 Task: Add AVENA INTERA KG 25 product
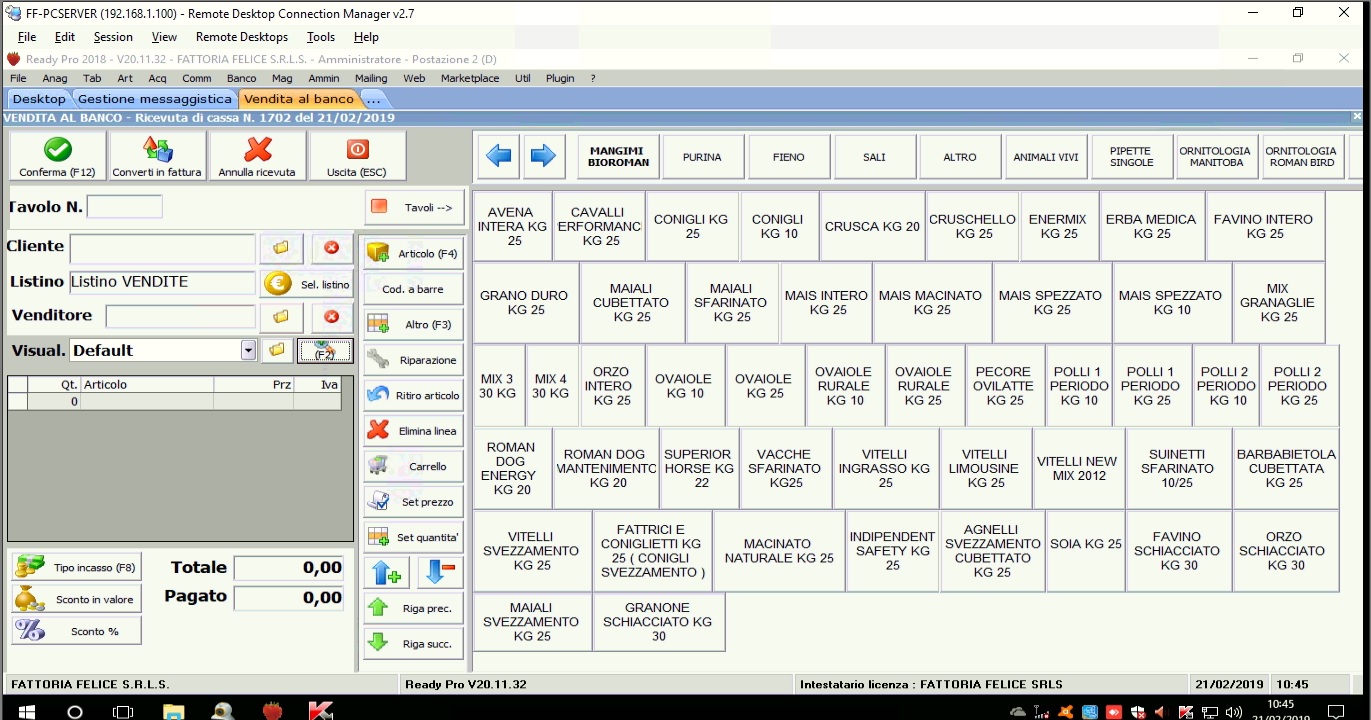point(512,226)
